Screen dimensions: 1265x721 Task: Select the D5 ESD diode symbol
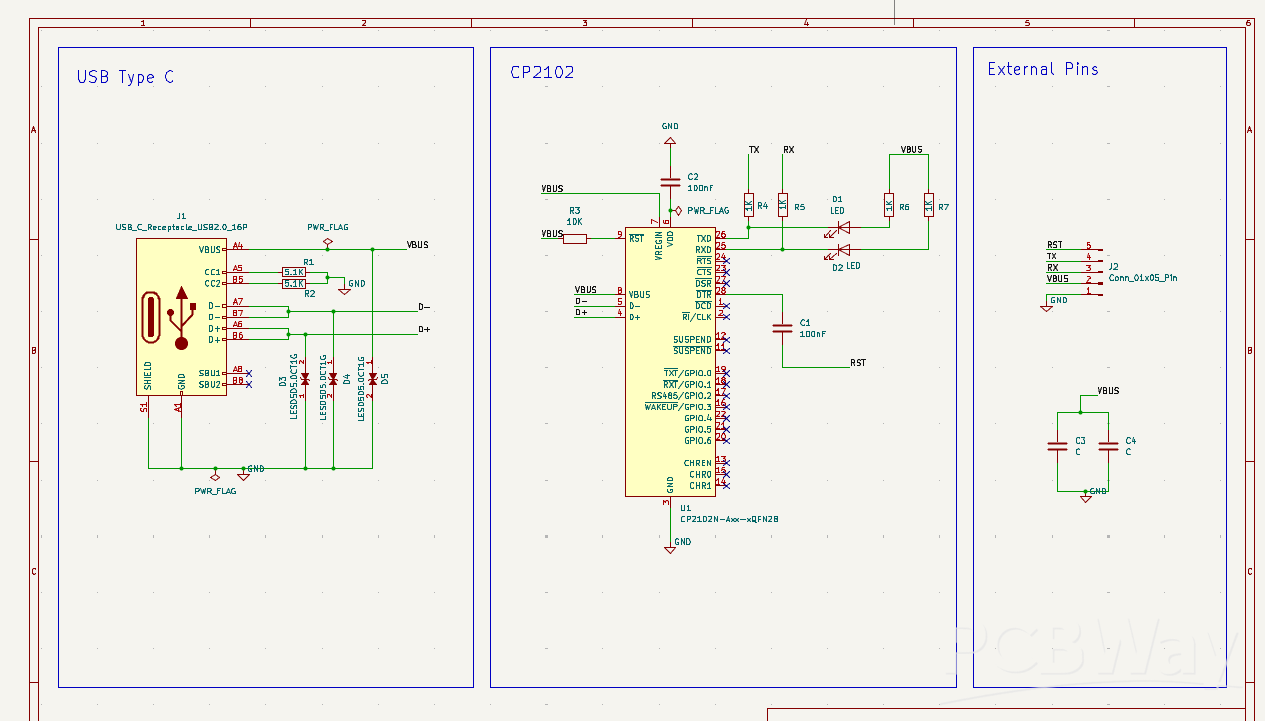[372, 379]
